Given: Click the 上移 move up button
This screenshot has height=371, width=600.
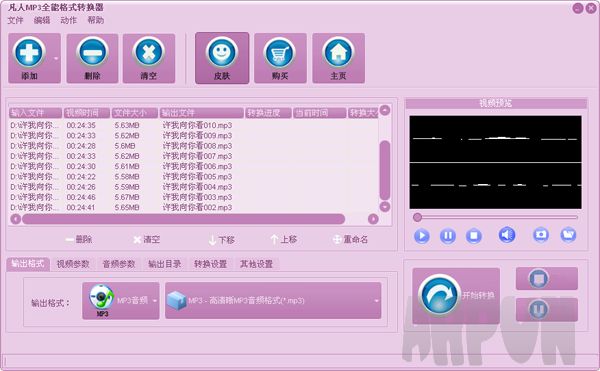Looking at the screenshot, I should tap(284, 239).
